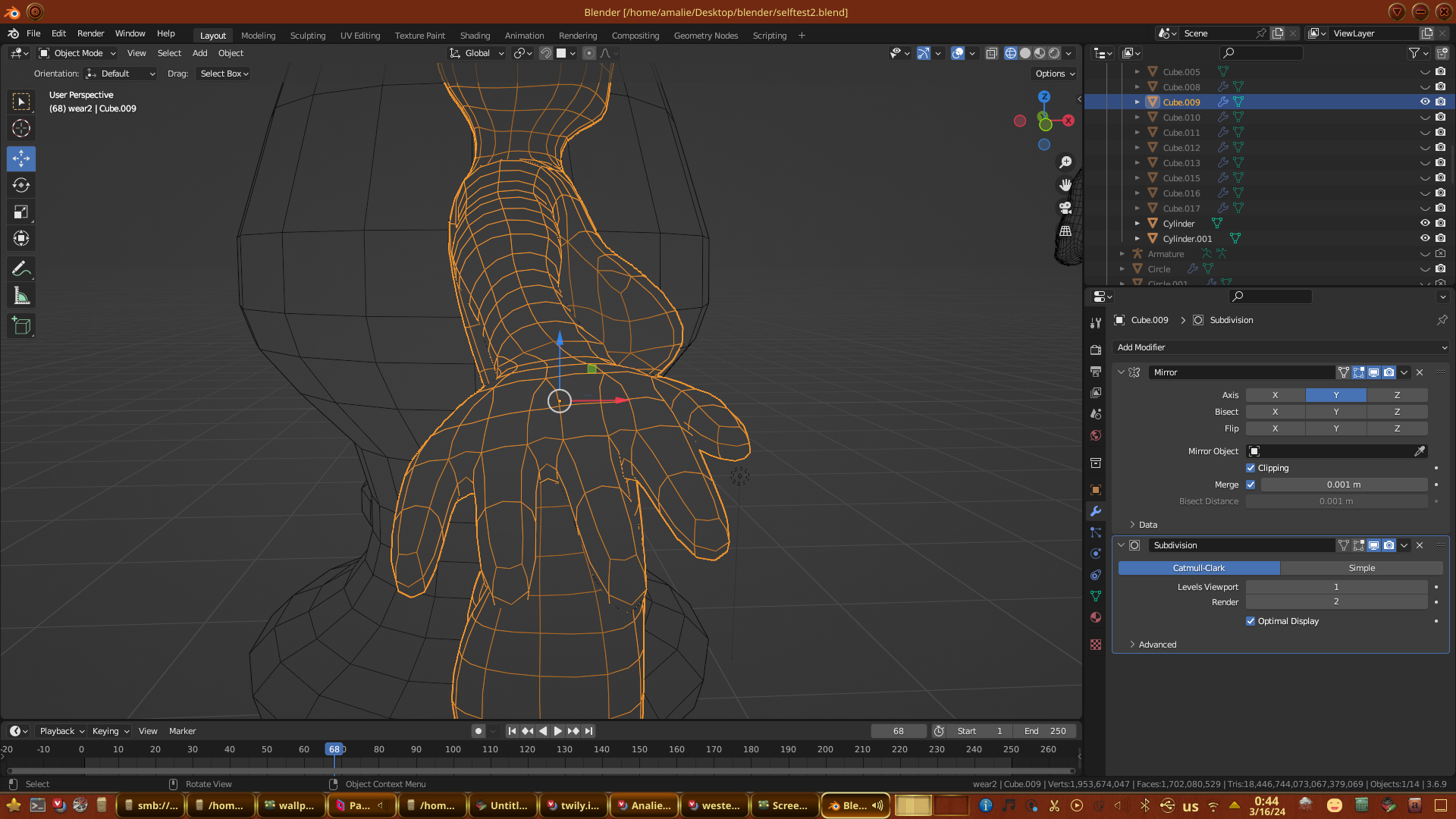
Task: Activate the Annotate pencil tool
Action: tap(21, 269)
